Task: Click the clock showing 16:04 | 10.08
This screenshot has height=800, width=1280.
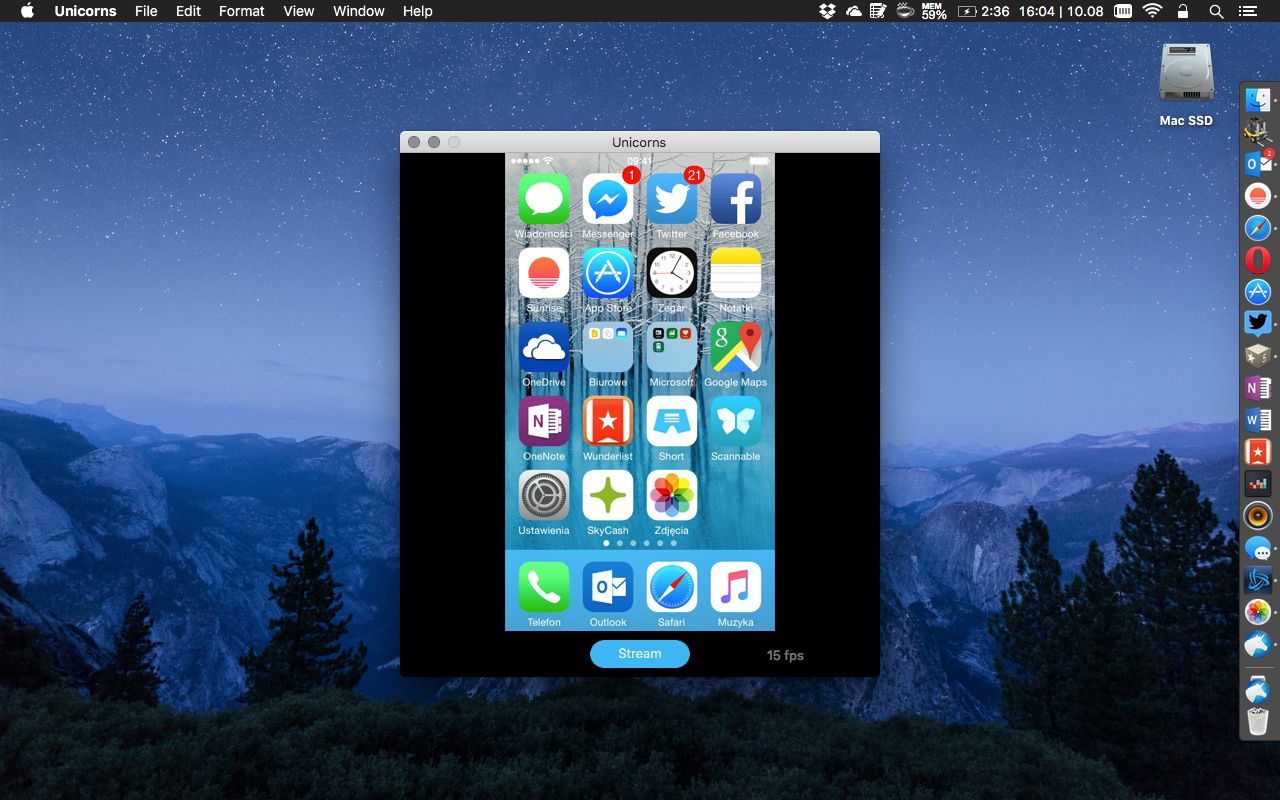Action: coord(1061,11)
